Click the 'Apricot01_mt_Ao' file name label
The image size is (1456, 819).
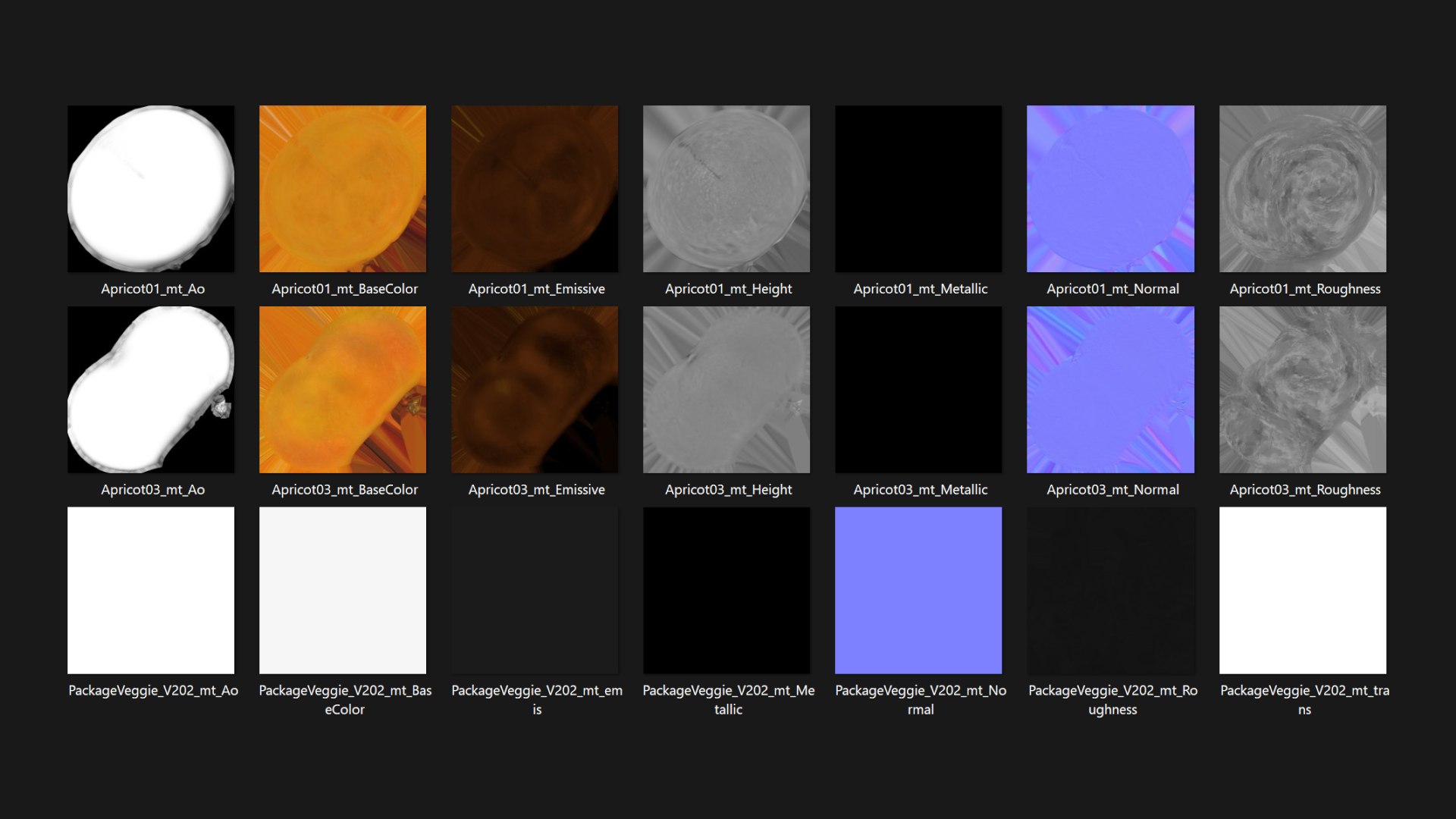tap(153, 289)
